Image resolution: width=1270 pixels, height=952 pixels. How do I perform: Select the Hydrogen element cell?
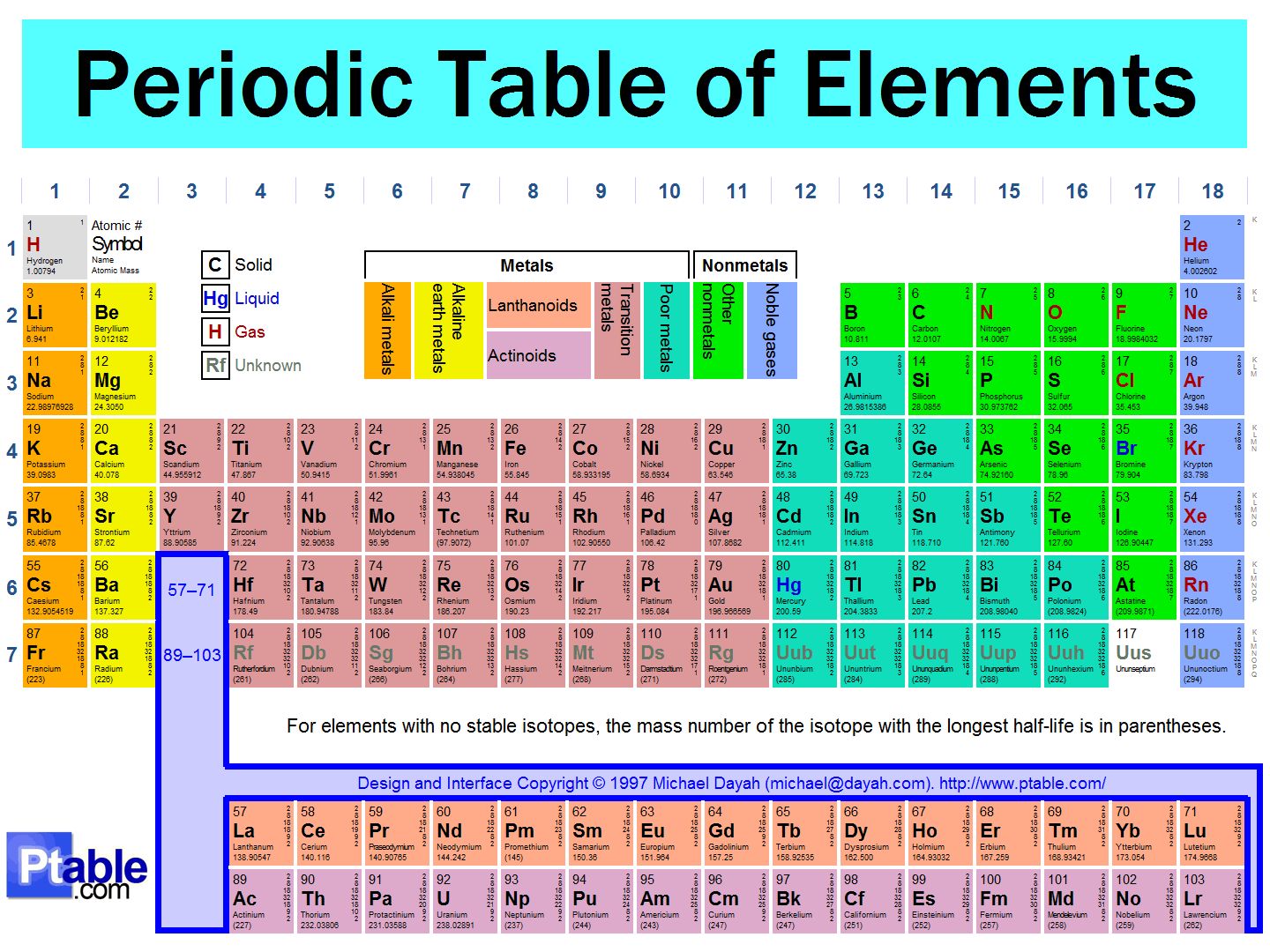coord(55,248)
